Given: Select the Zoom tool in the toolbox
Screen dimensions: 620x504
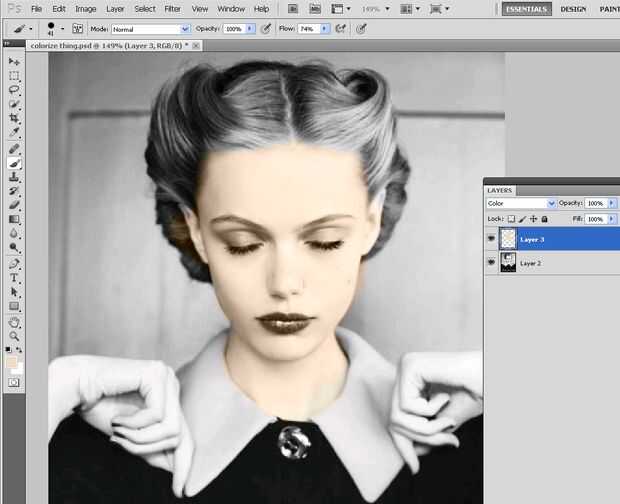Looking at the screenshot, I should [15, 337].
